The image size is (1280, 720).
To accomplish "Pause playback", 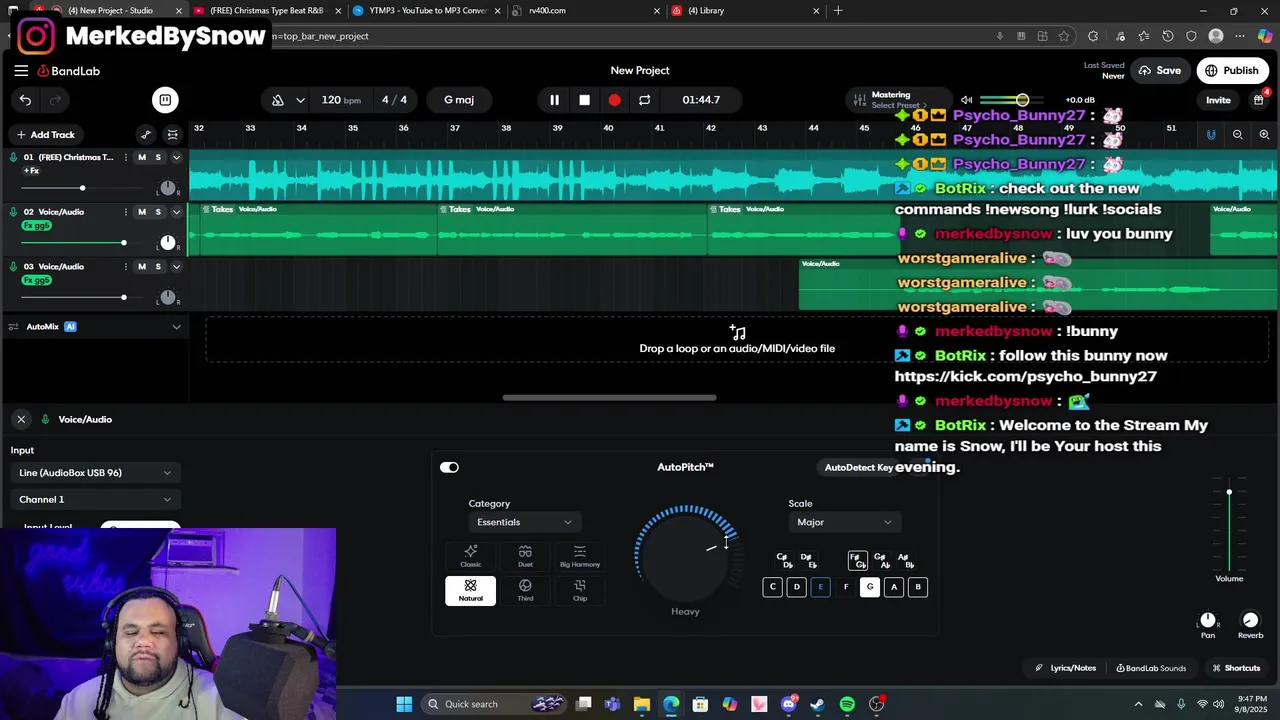I will tap(554, 100).
